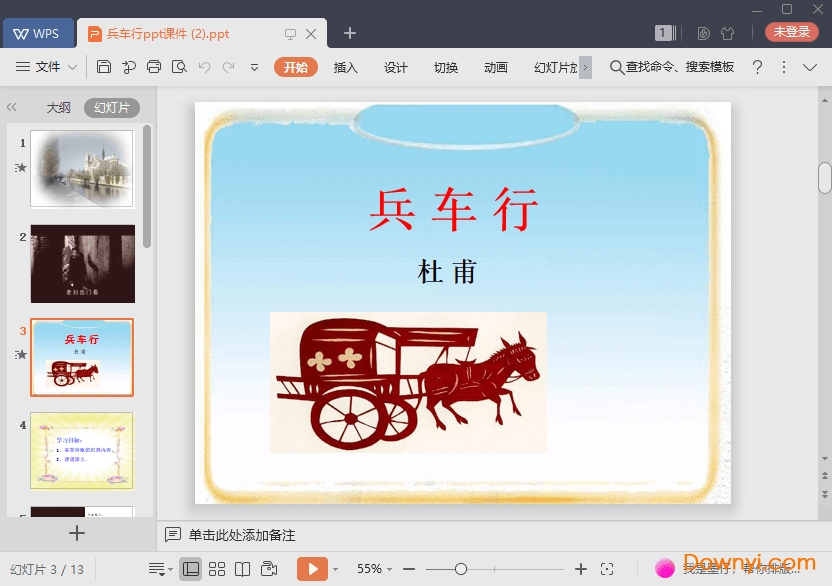Open the 55% zoom dropdown
The image size is (832, 586).
[x=374, y=569]
